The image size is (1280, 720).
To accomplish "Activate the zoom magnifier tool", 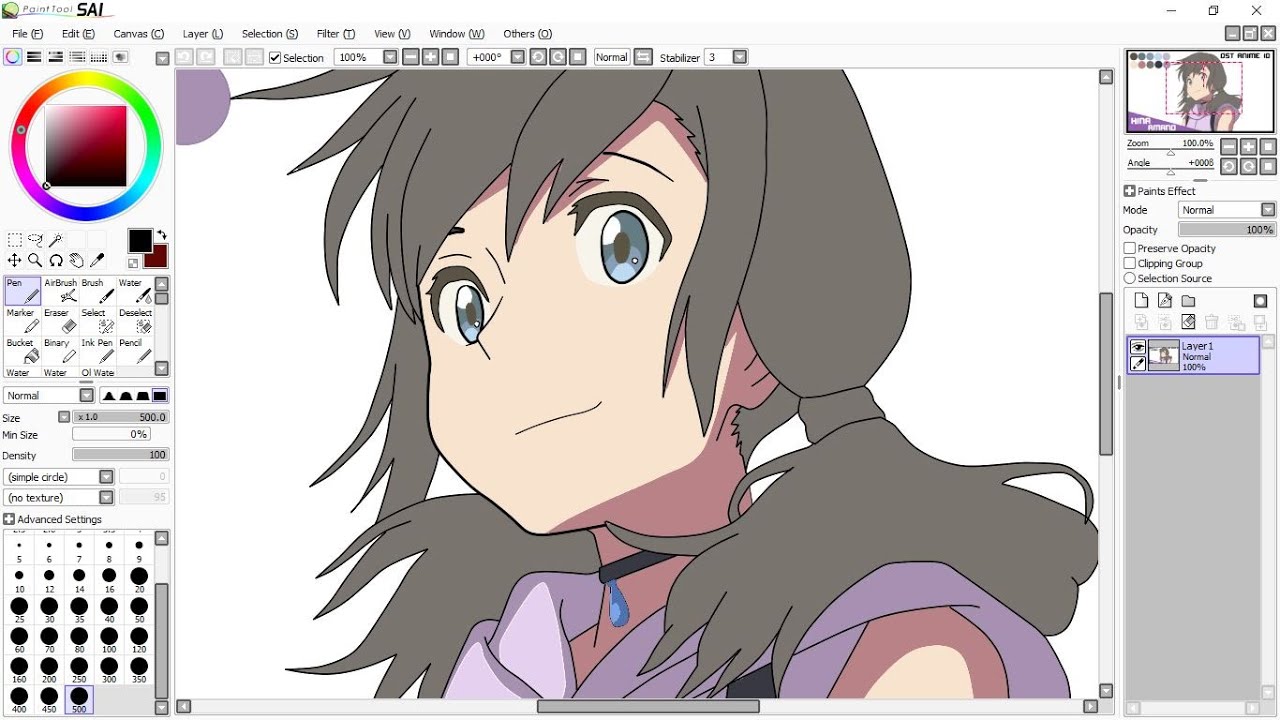I will [x=35, y=261].
